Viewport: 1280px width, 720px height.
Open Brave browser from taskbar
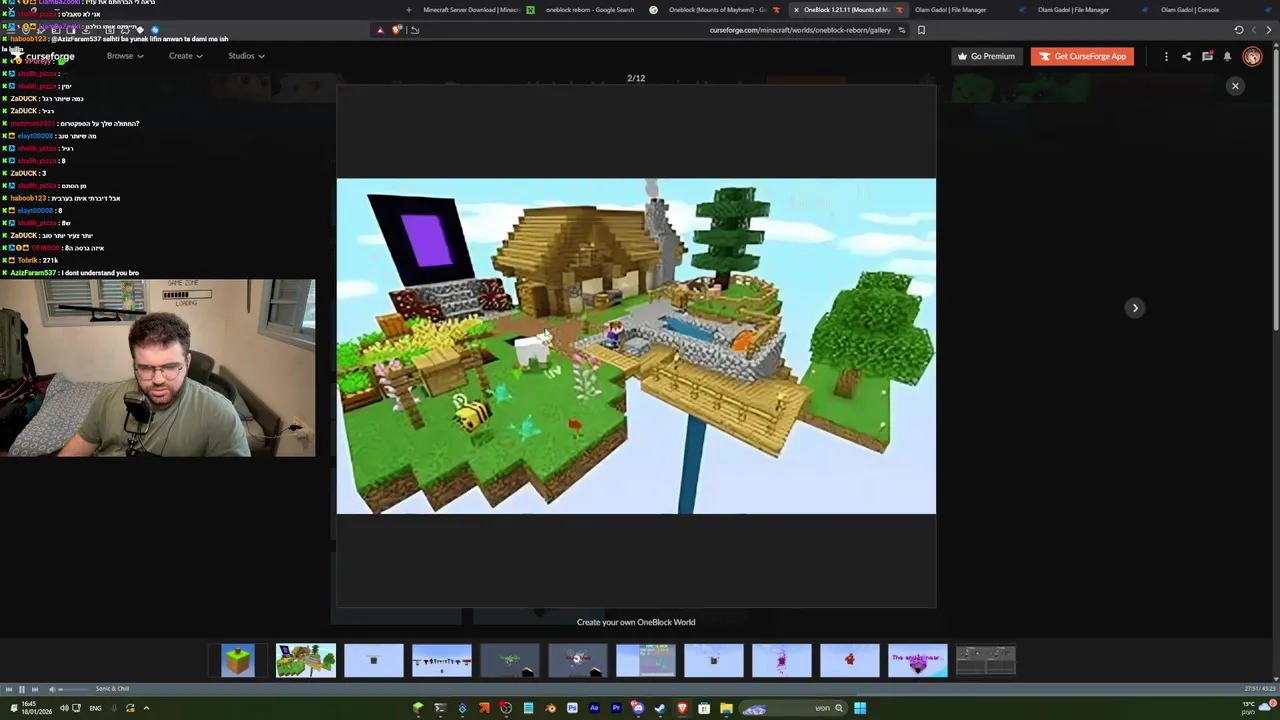pyautogui.click(x=682, y=709)
